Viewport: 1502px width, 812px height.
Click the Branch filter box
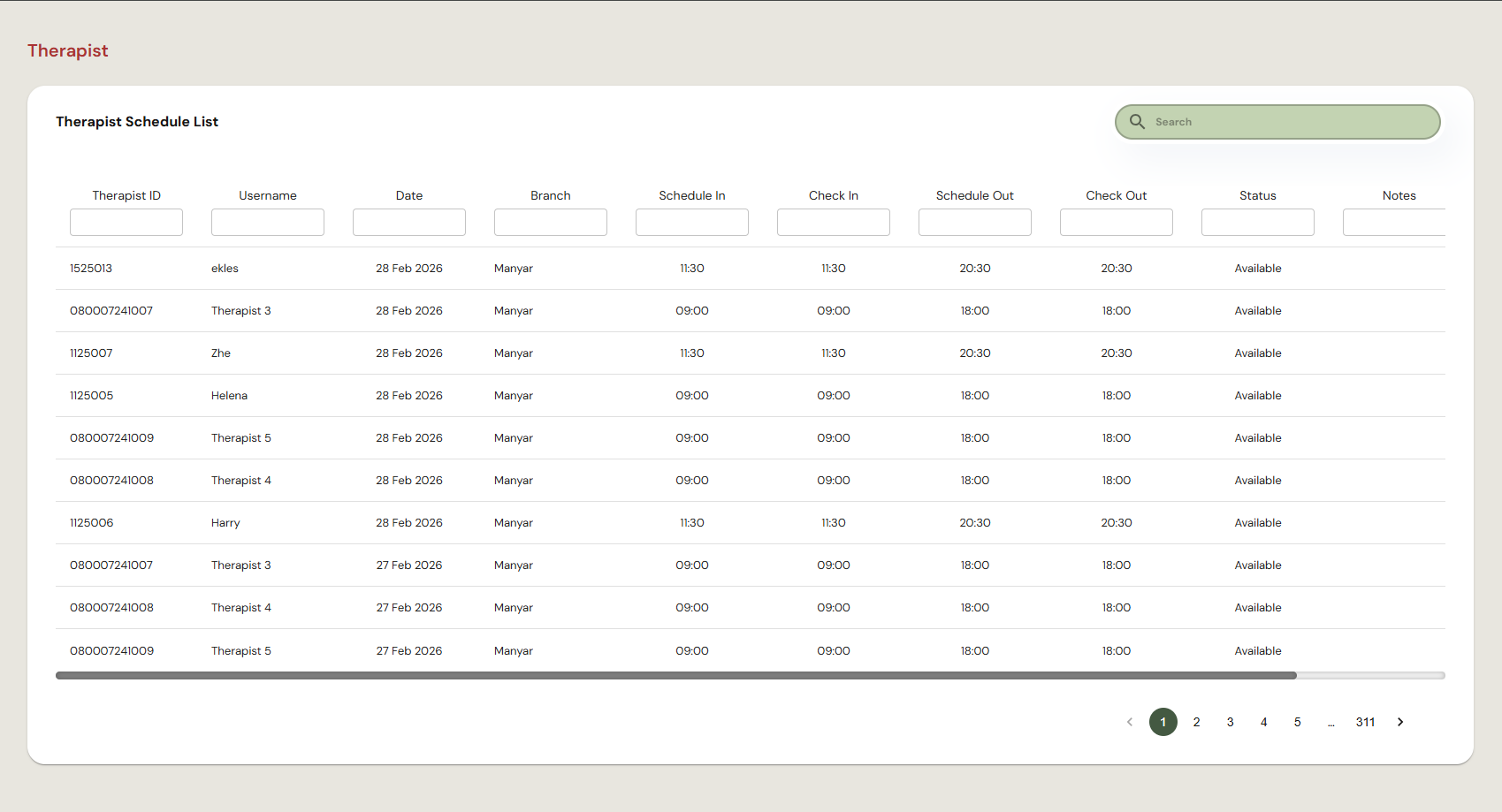pos(551,222)
